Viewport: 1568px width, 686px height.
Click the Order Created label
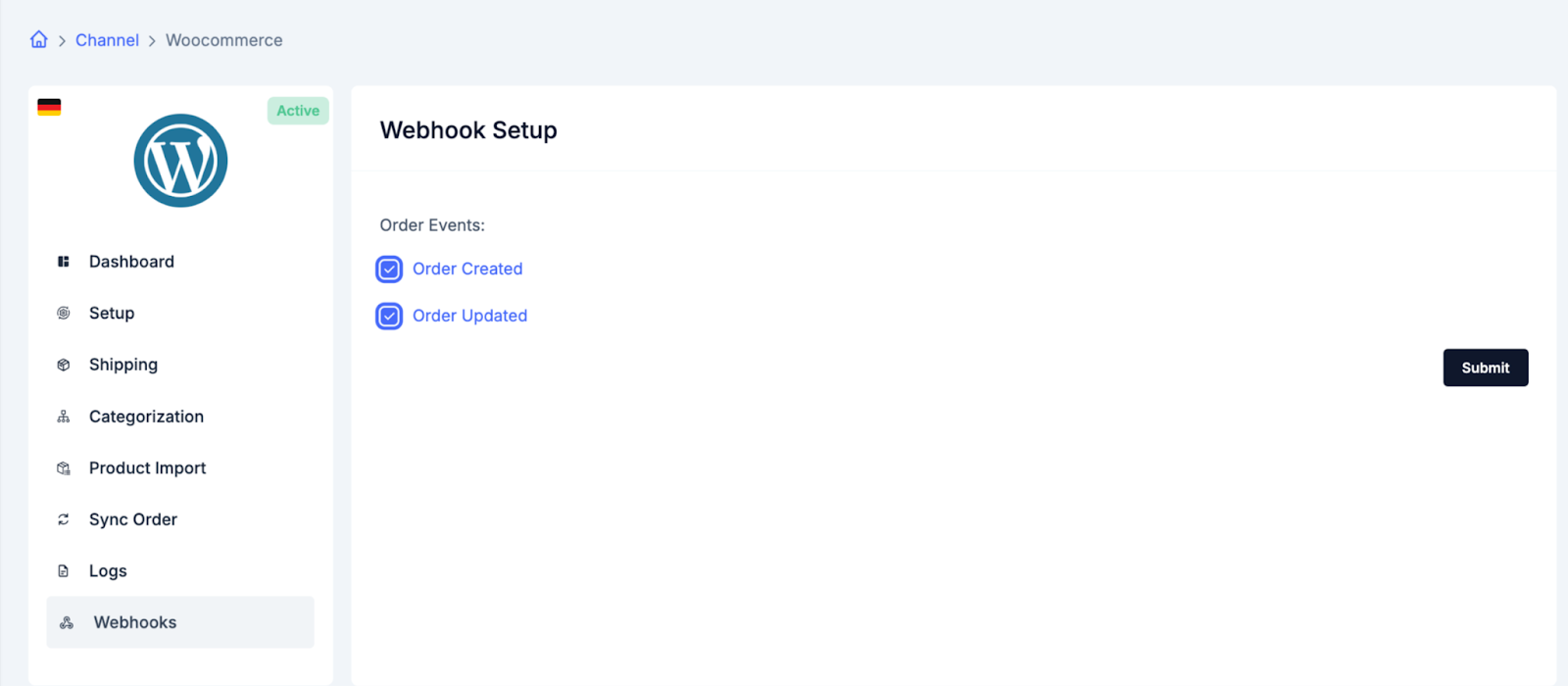point(467,269)
